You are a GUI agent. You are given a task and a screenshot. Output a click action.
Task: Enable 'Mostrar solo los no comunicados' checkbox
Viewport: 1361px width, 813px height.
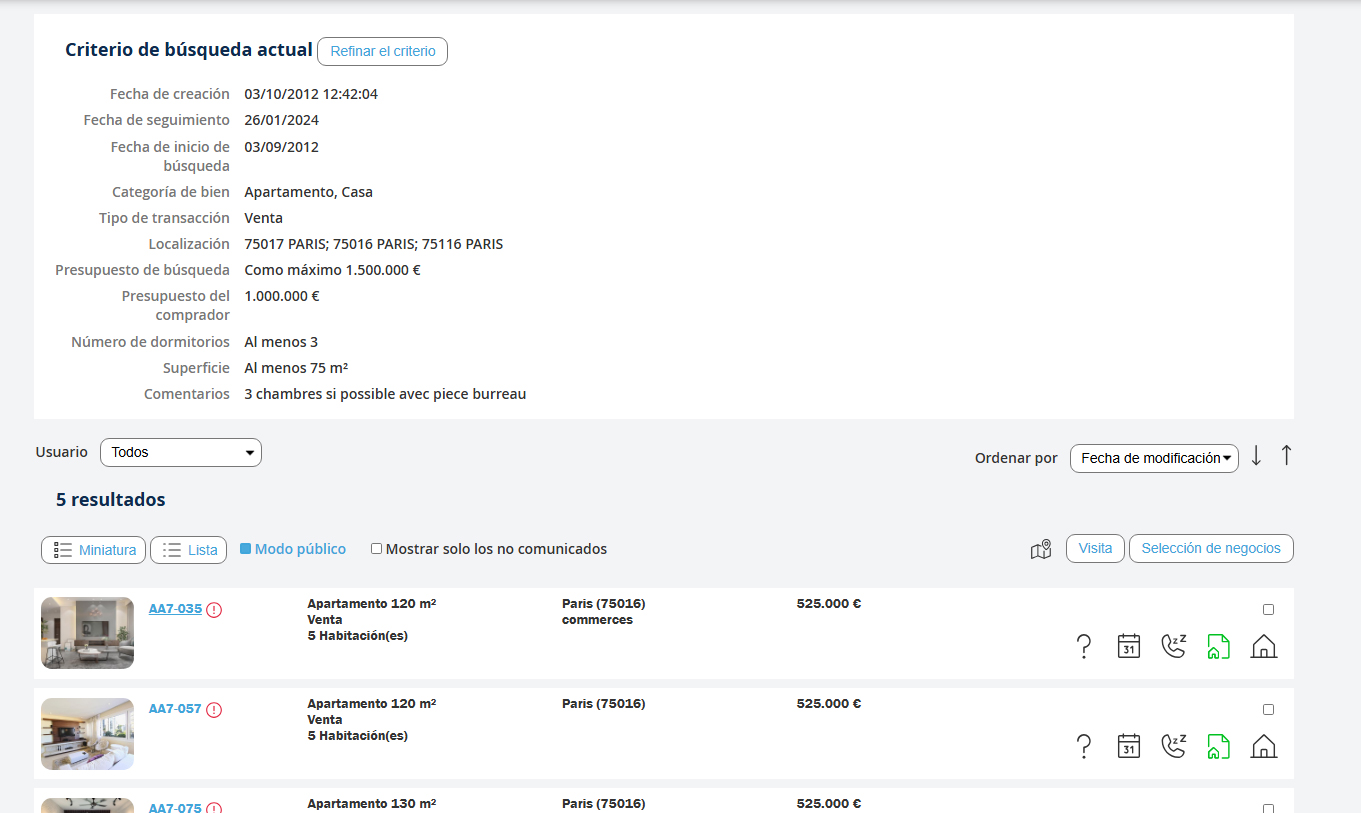click(x=377, y=549)
